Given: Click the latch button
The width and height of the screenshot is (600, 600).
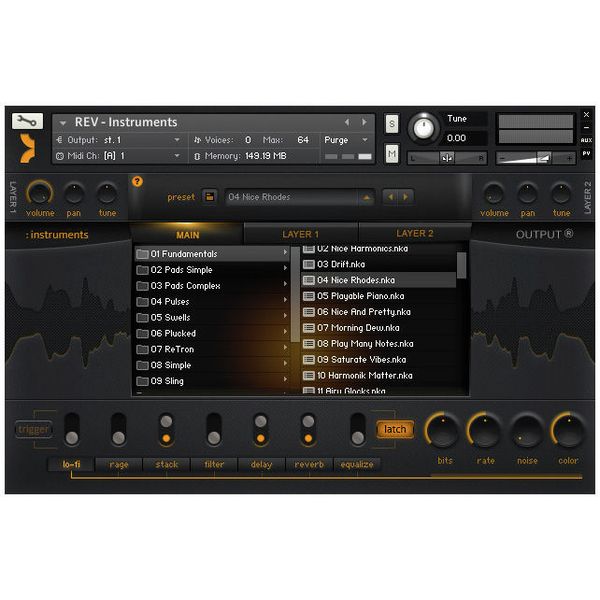Looking at the screenshot, I should 395,429.
